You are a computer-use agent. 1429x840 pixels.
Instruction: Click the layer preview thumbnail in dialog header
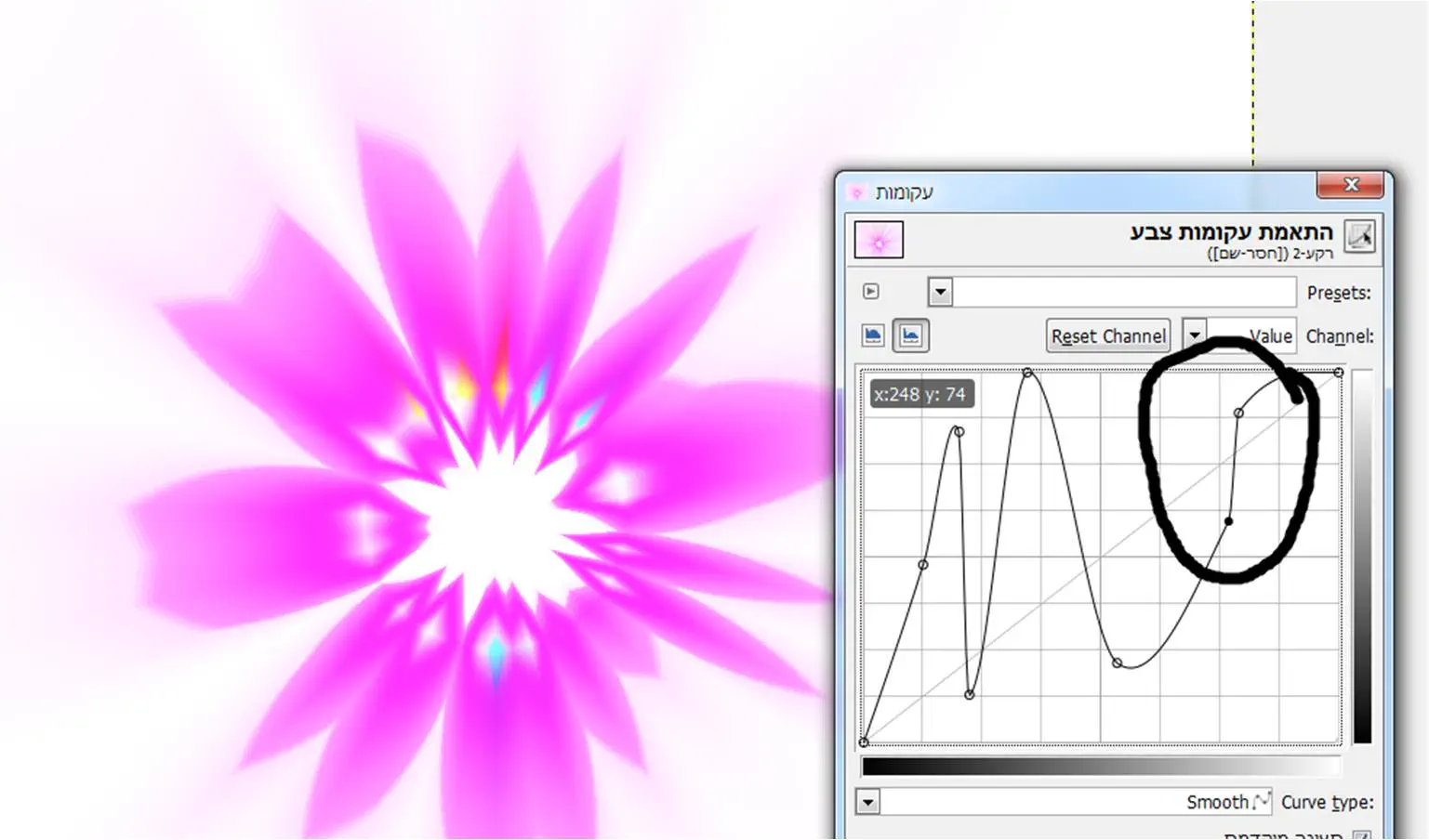coord(879,240)
